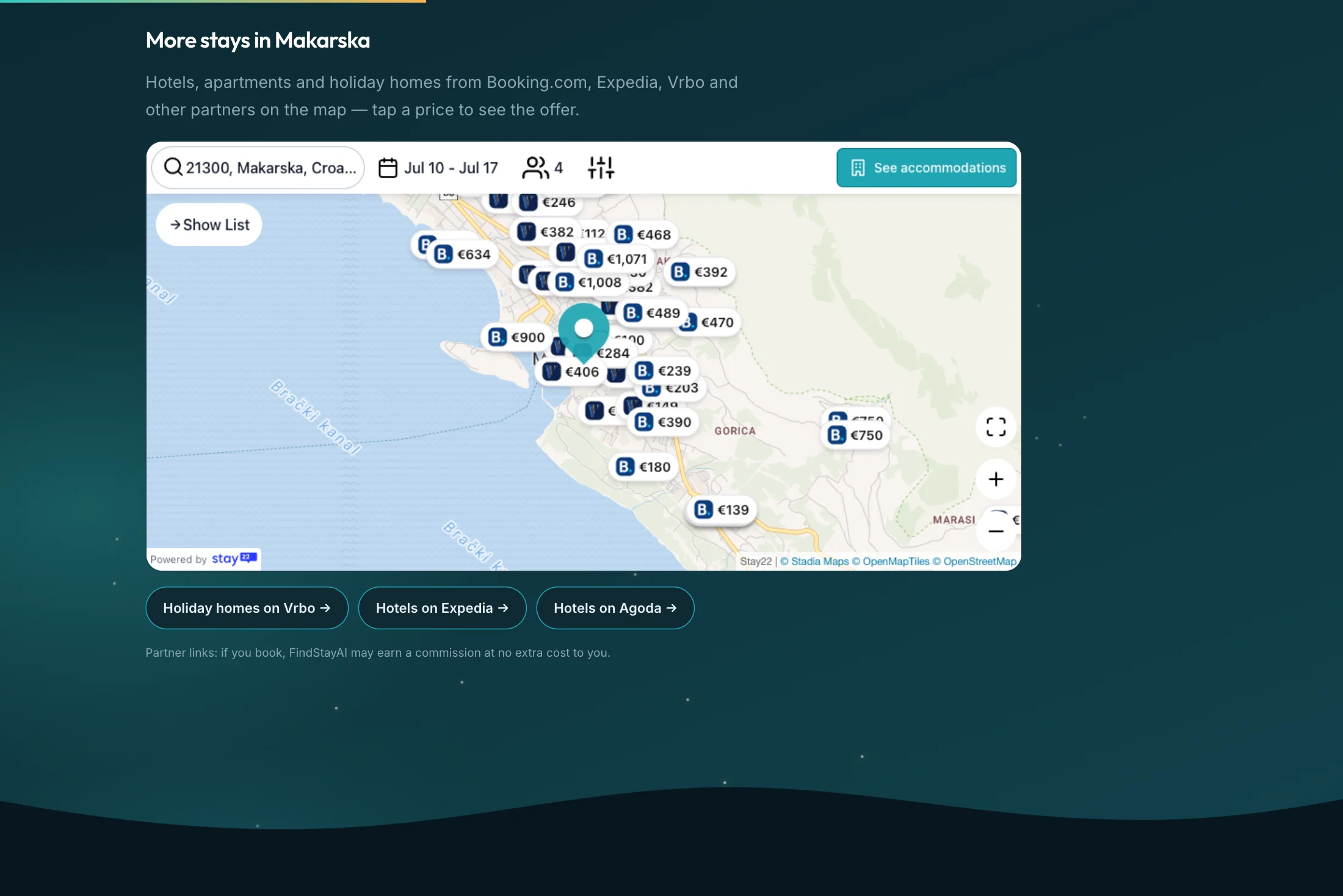Click the 'More stays in Makarska' heading
The width and height of the screenshot is (1343, 896).
[x=258, y=40]
